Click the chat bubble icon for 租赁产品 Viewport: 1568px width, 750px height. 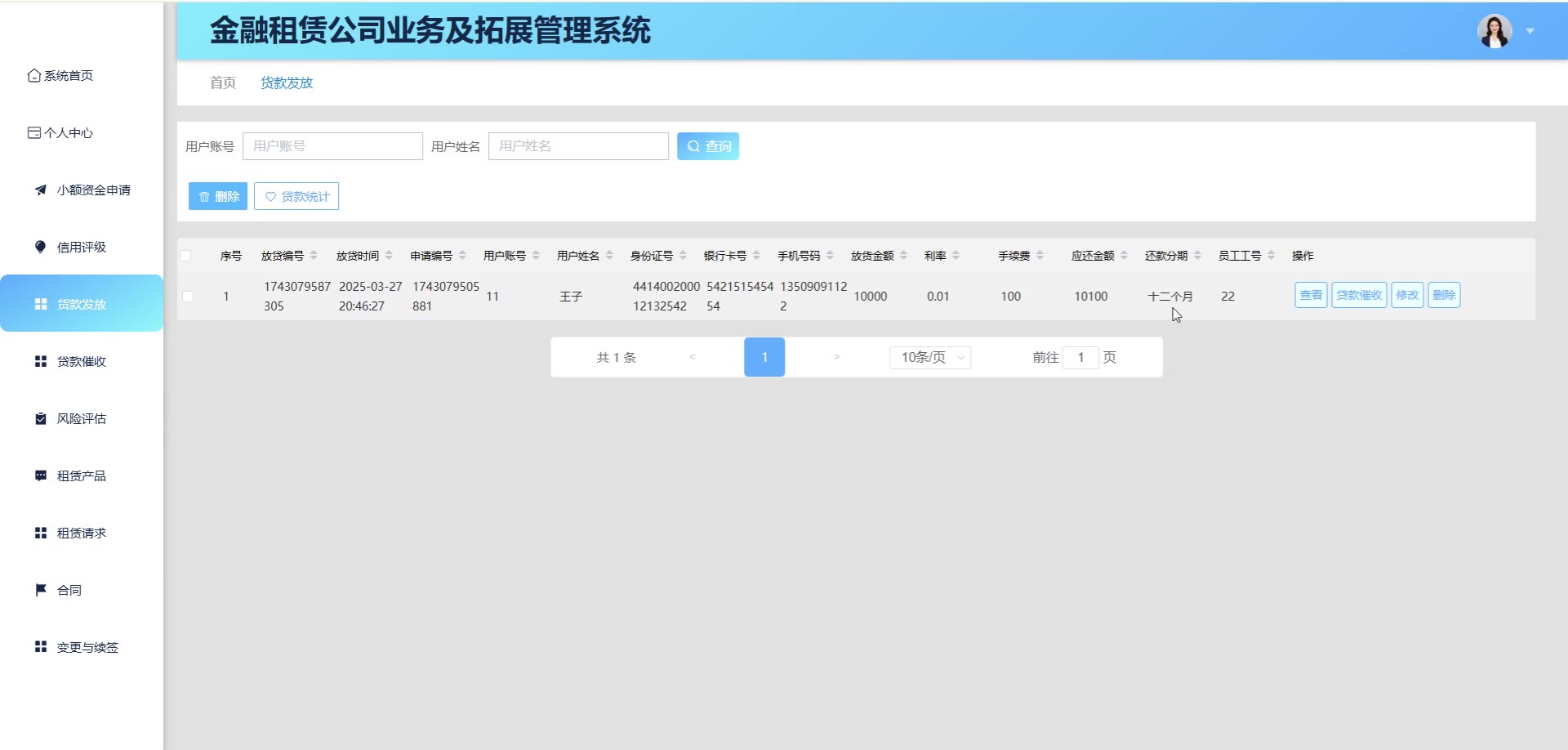[x=41, y=475]
